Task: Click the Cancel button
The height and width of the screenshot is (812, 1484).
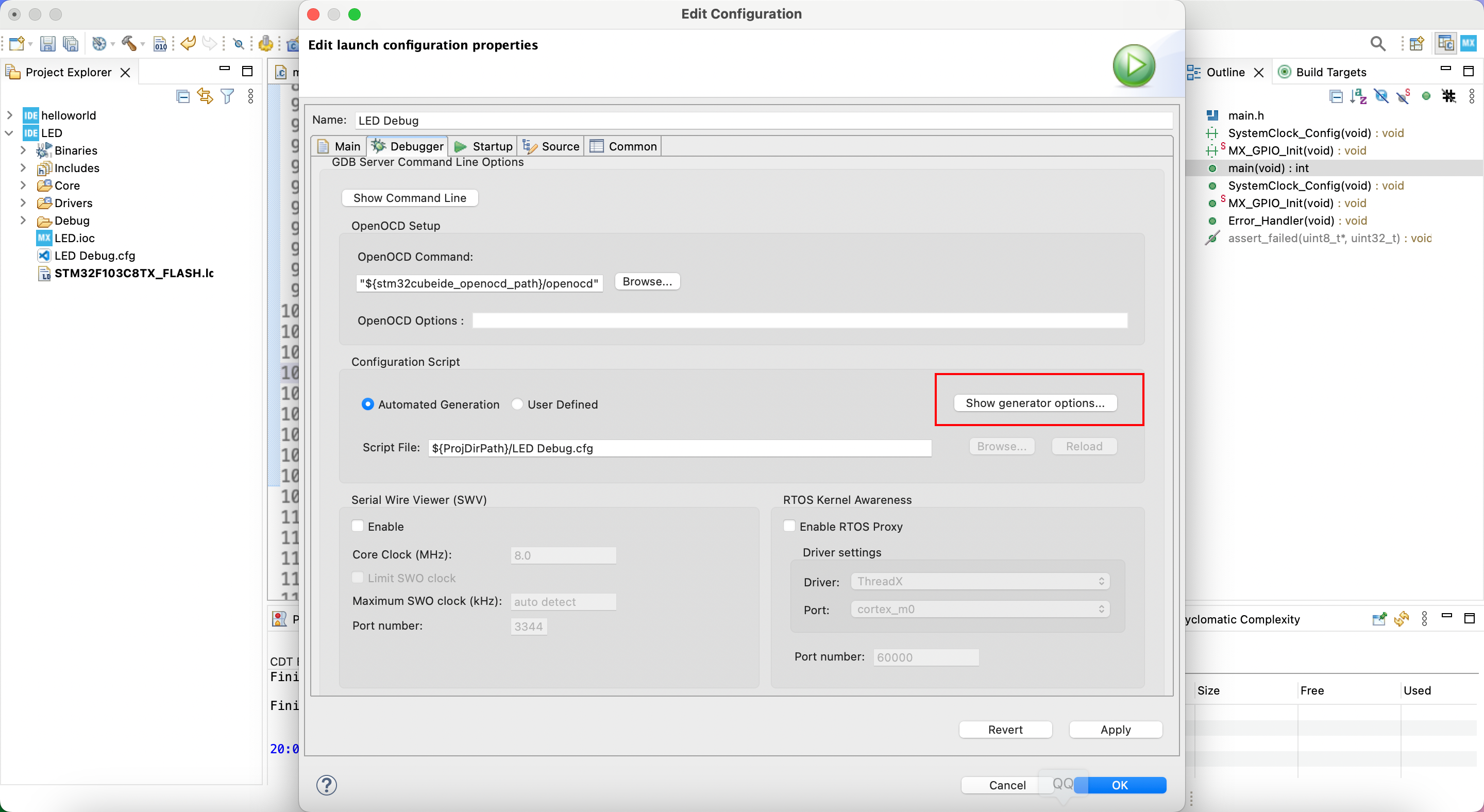Action: coord(1007,785)
